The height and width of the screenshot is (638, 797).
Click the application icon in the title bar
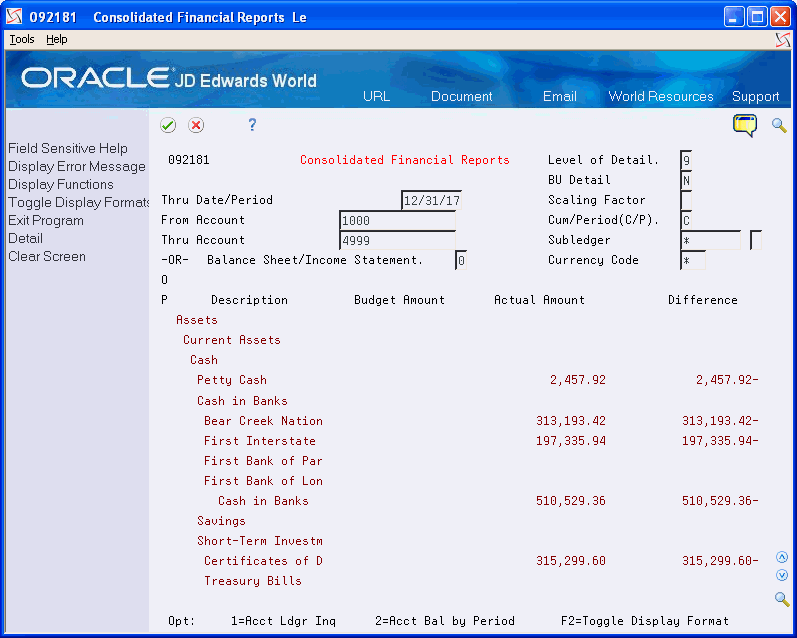tap(14, 17)
